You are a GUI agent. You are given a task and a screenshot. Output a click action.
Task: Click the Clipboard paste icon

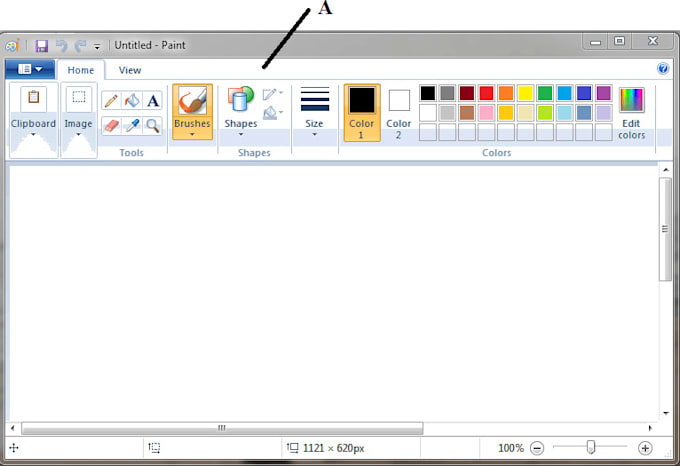coord(33,98)
